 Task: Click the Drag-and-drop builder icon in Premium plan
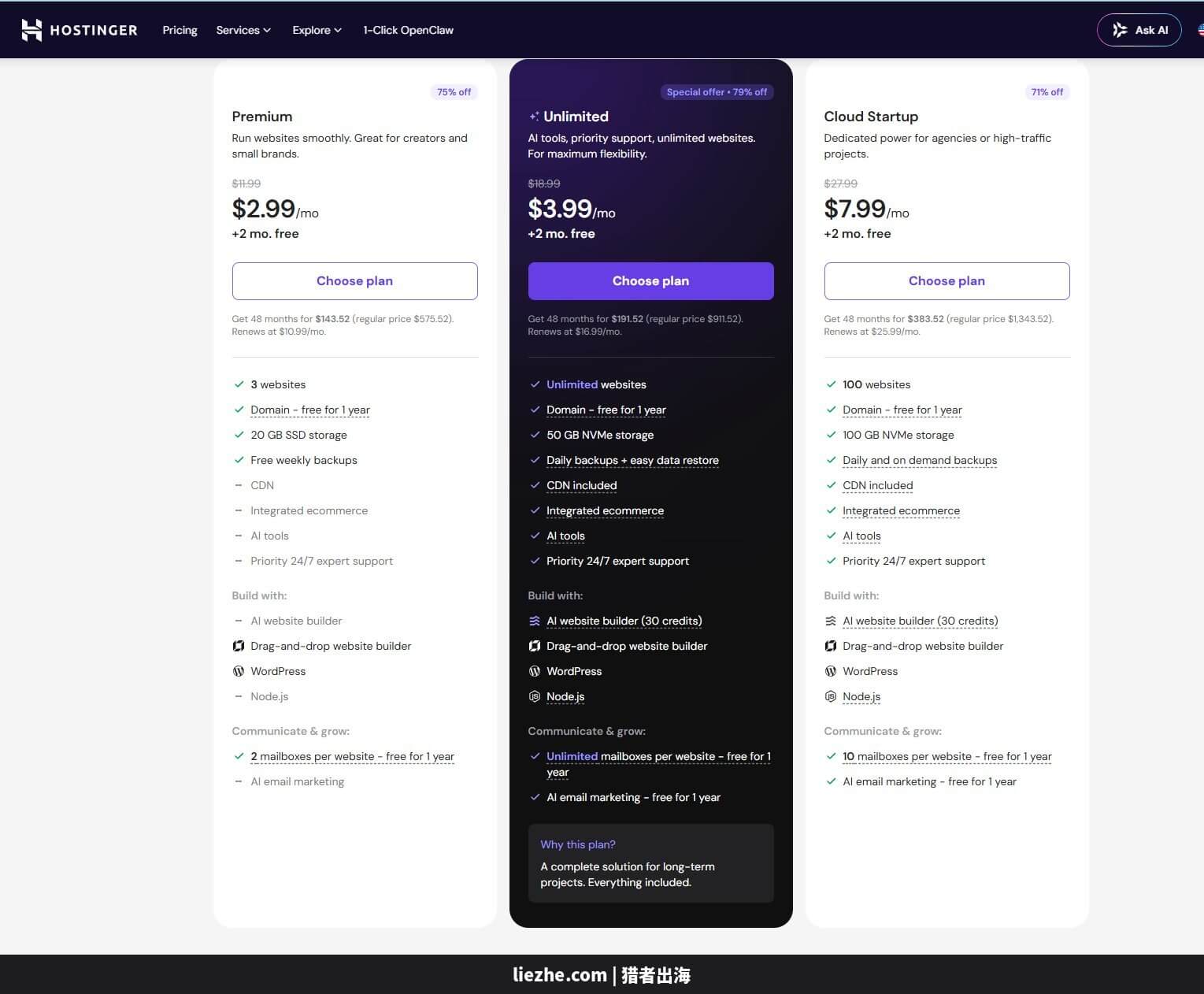pyautogui.click(x=239, y=646)
